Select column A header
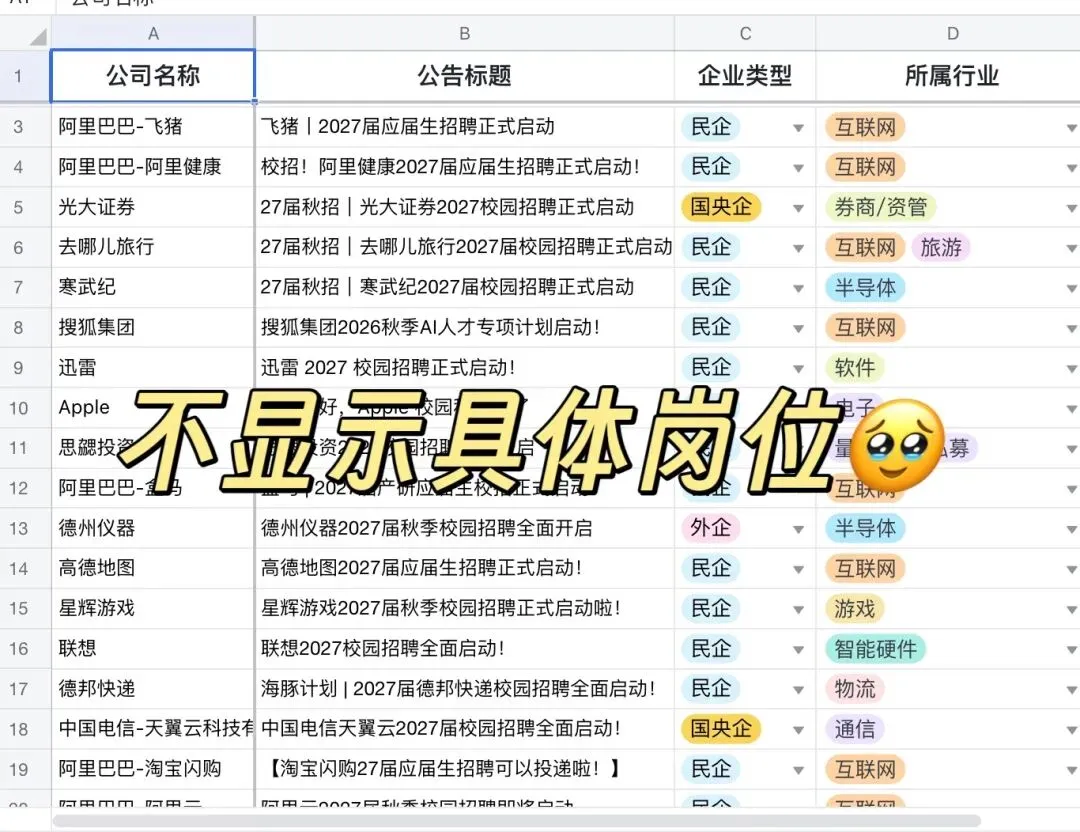1080x832 pixels. point(153,33)
